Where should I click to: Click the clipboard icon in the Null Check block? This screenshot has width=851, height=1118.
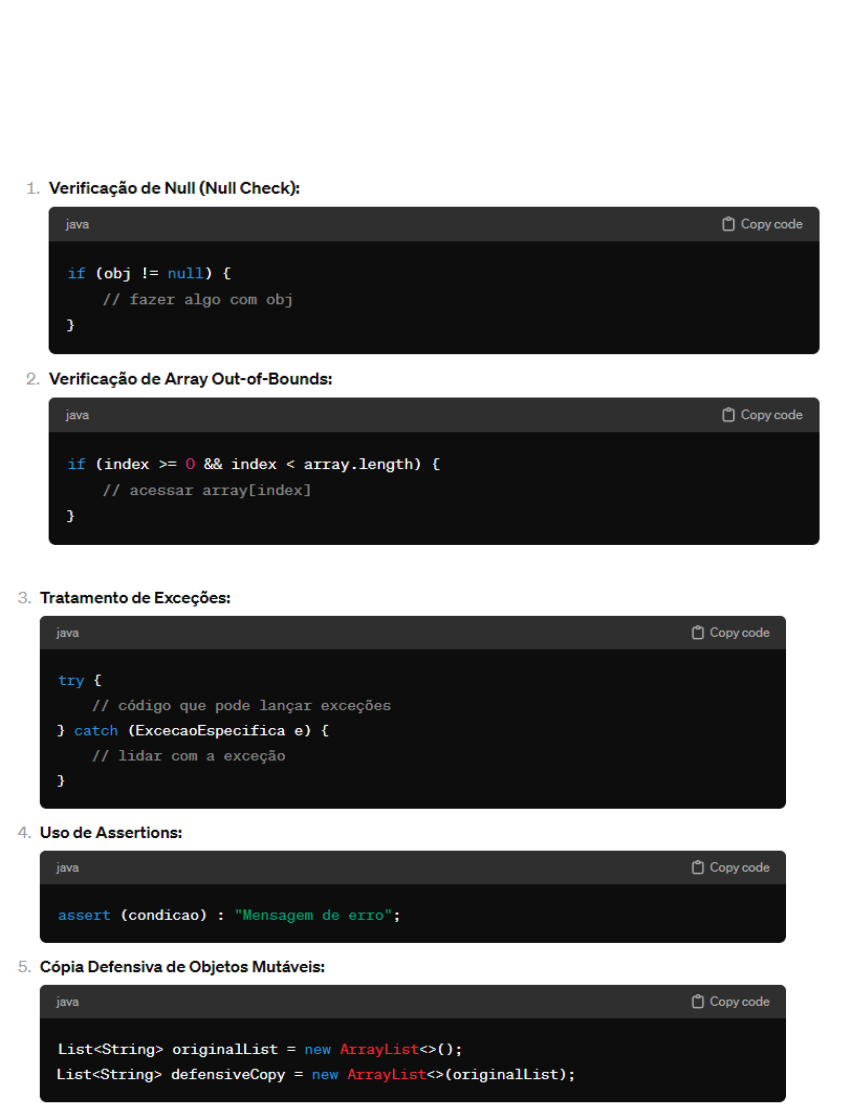coord(729,224)
